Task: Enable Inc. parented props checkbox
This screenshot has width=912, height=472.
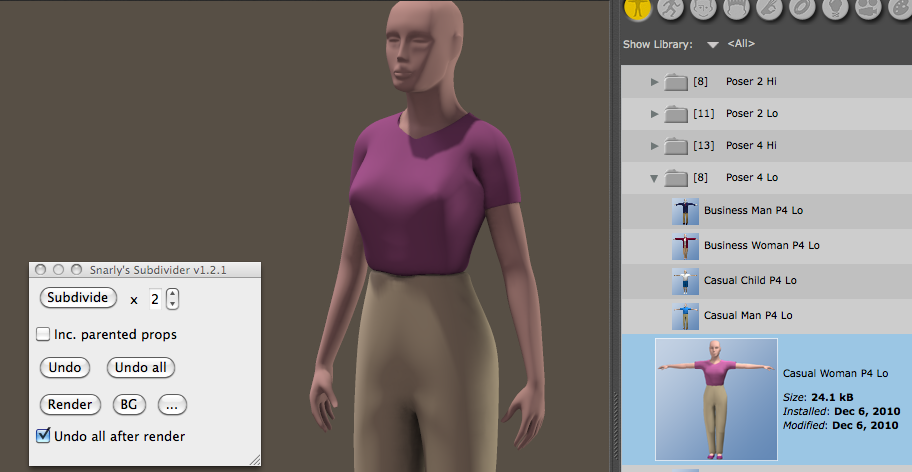Action: (43, 334)
